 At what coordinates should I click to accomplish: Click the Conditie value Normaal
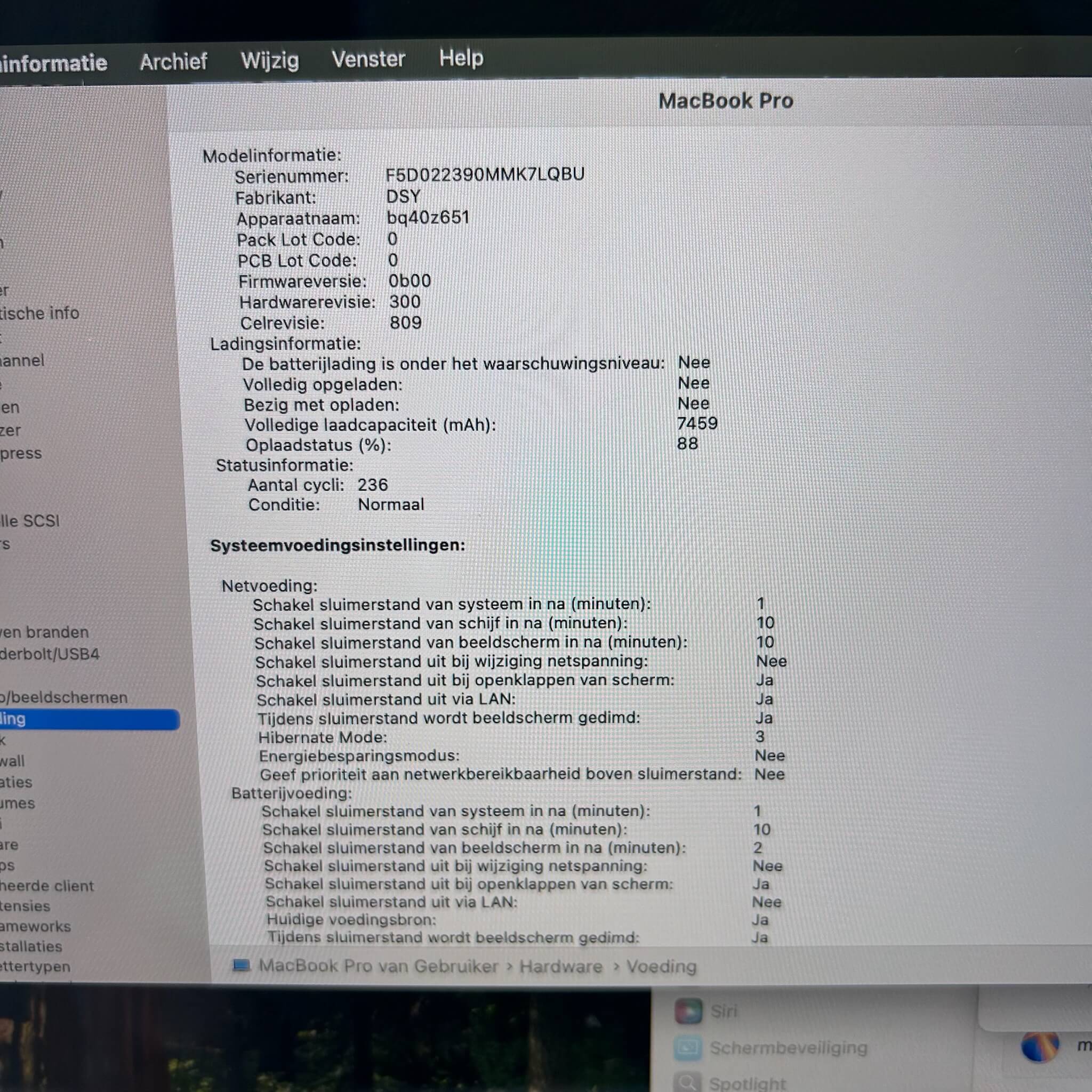(x=390, y=504)
